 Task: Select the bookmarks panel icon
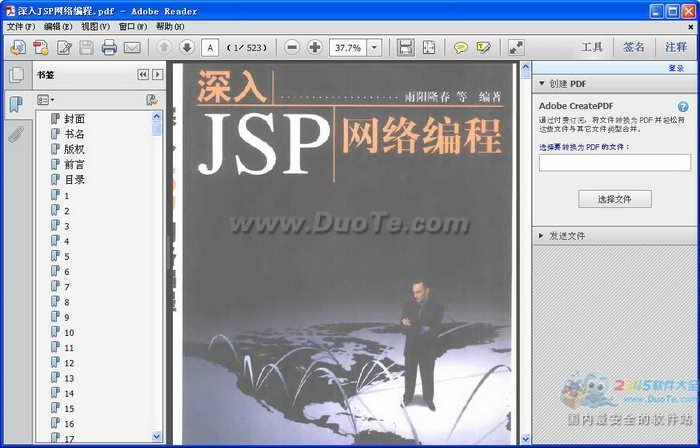coord(16,104)
